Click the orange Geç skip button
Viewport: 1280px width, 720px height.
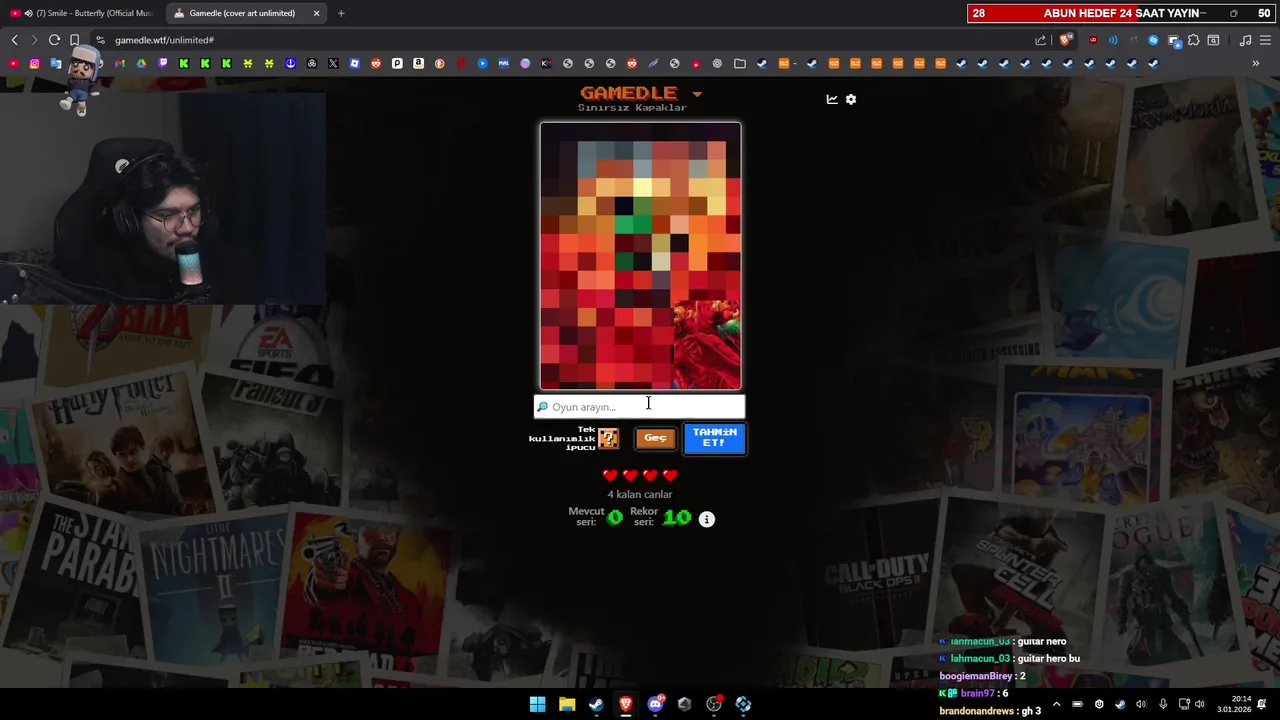point(655,438)
